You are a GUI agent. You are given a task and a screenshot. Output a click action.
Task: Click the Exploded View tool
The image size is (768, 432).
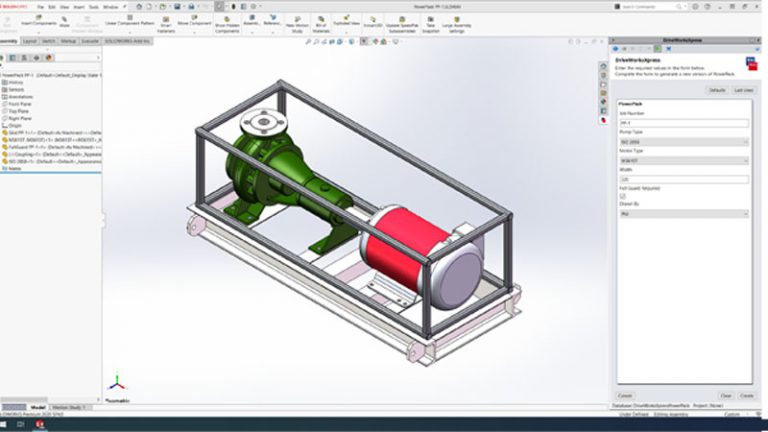pos(346,20)
